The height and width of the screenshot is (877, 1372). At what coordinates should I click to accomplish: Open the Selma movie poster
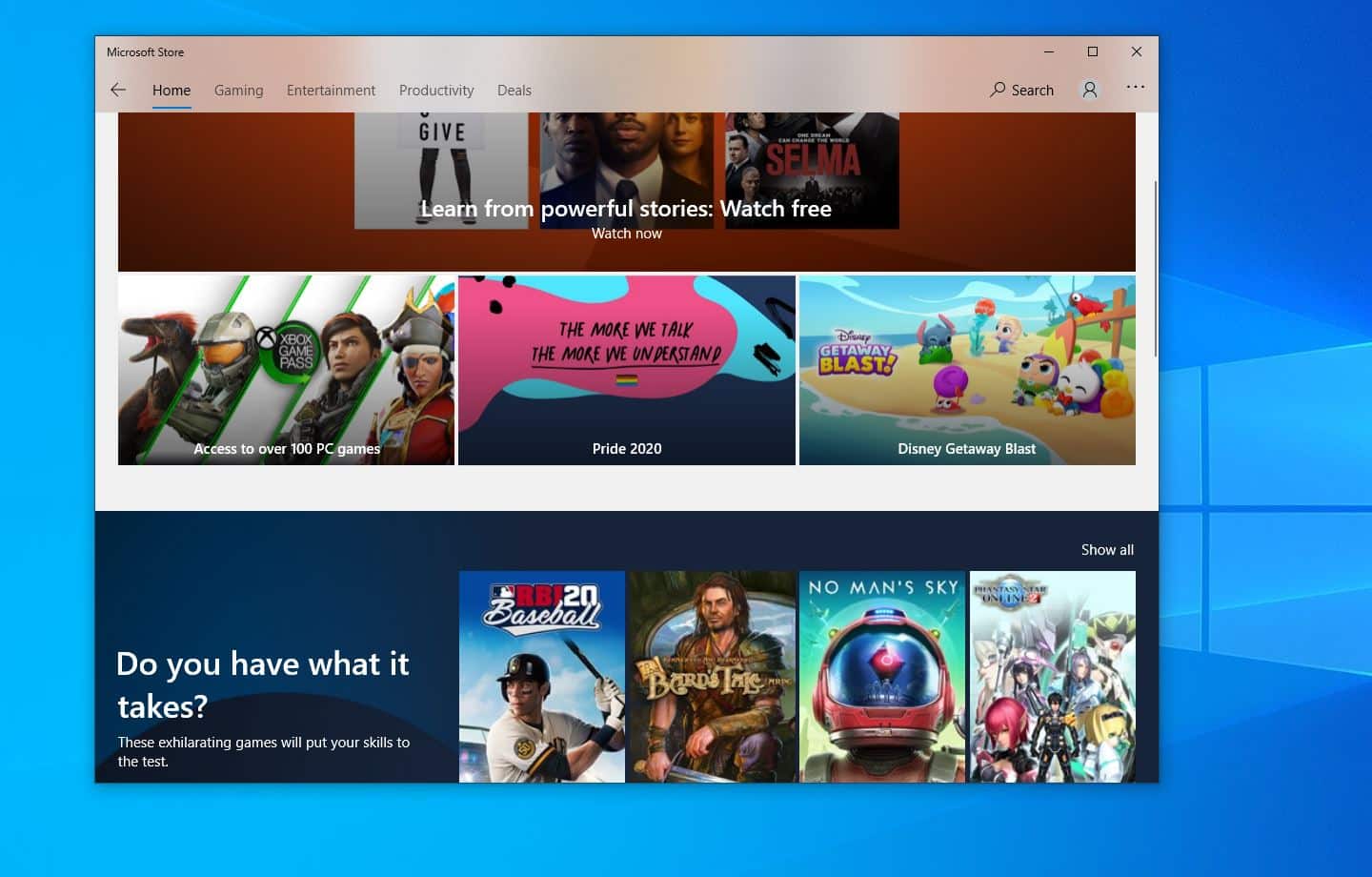coord(812,171)
